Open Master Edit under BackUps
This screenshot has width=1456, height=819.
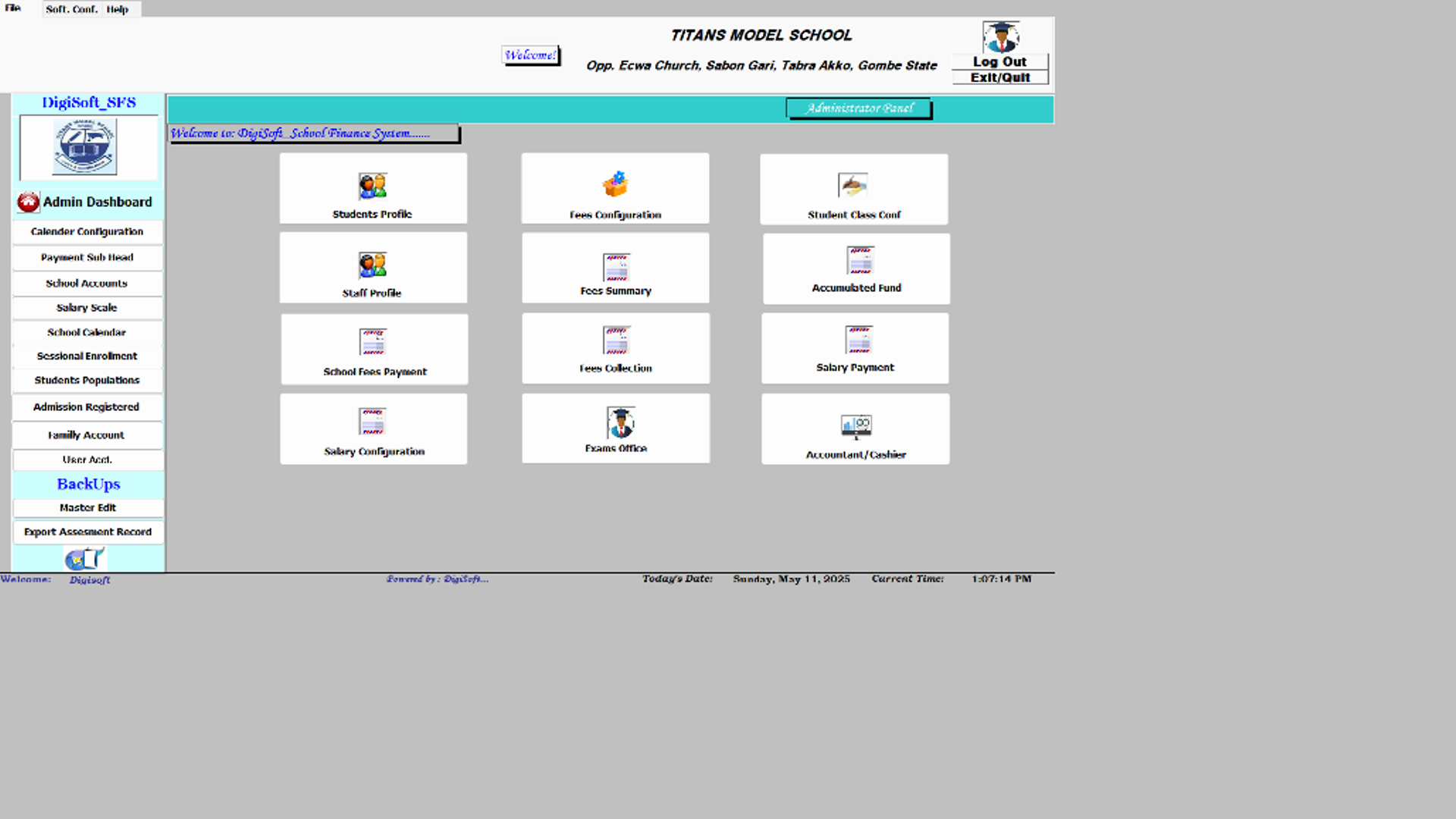click(x=88, y=507)
